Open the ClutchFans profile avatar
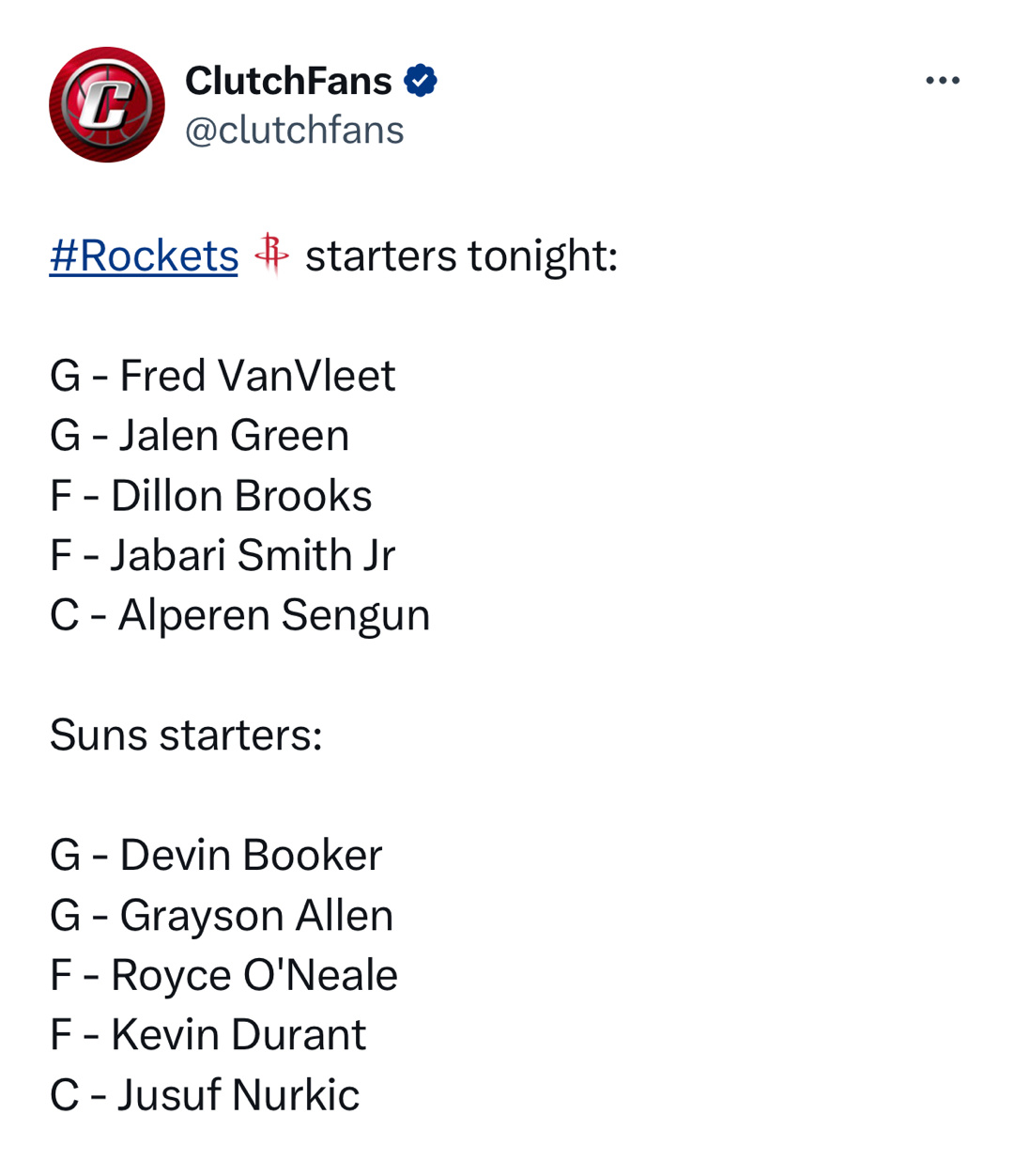This screenshot has height=1176, width=1014. click(x=107, y=104)
